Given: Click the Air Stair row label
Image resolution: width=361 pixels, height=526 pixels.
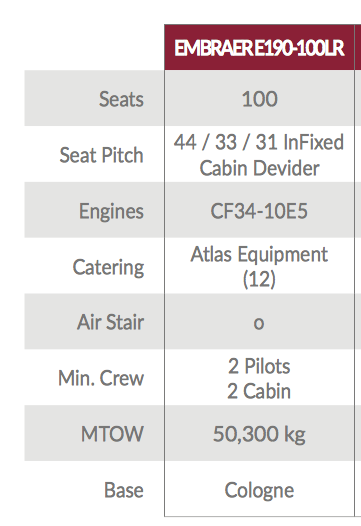Looking at the screenshot, I should pos(110,322).
